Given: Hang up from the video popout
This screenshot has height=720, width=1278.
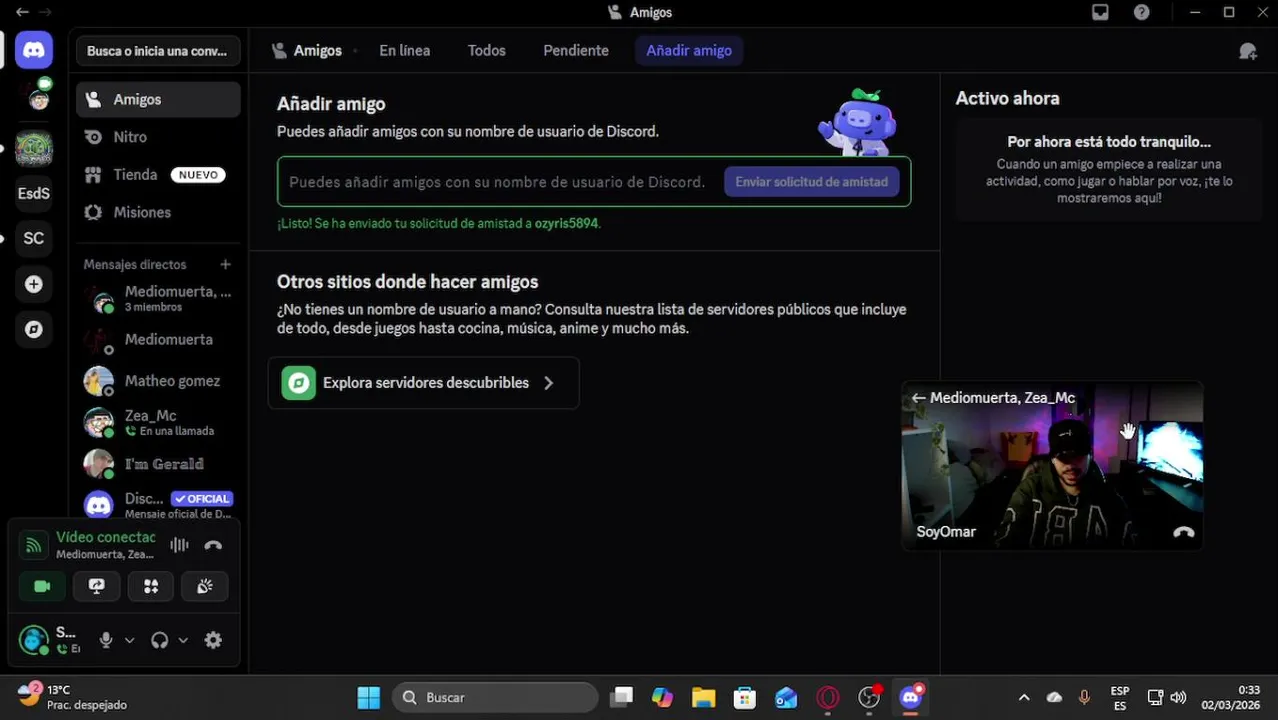Looking at the screenshot, I should coord(1184,533).
